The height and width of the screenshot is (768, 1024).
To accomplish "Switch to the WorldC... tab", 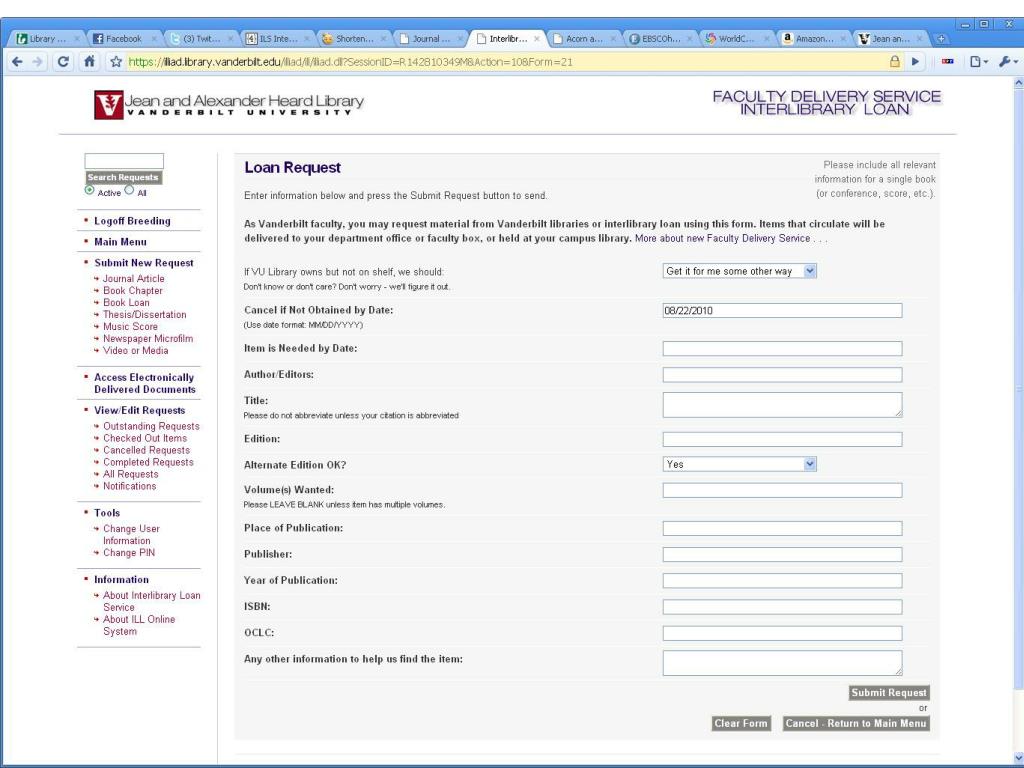I will tap(737, 39).
